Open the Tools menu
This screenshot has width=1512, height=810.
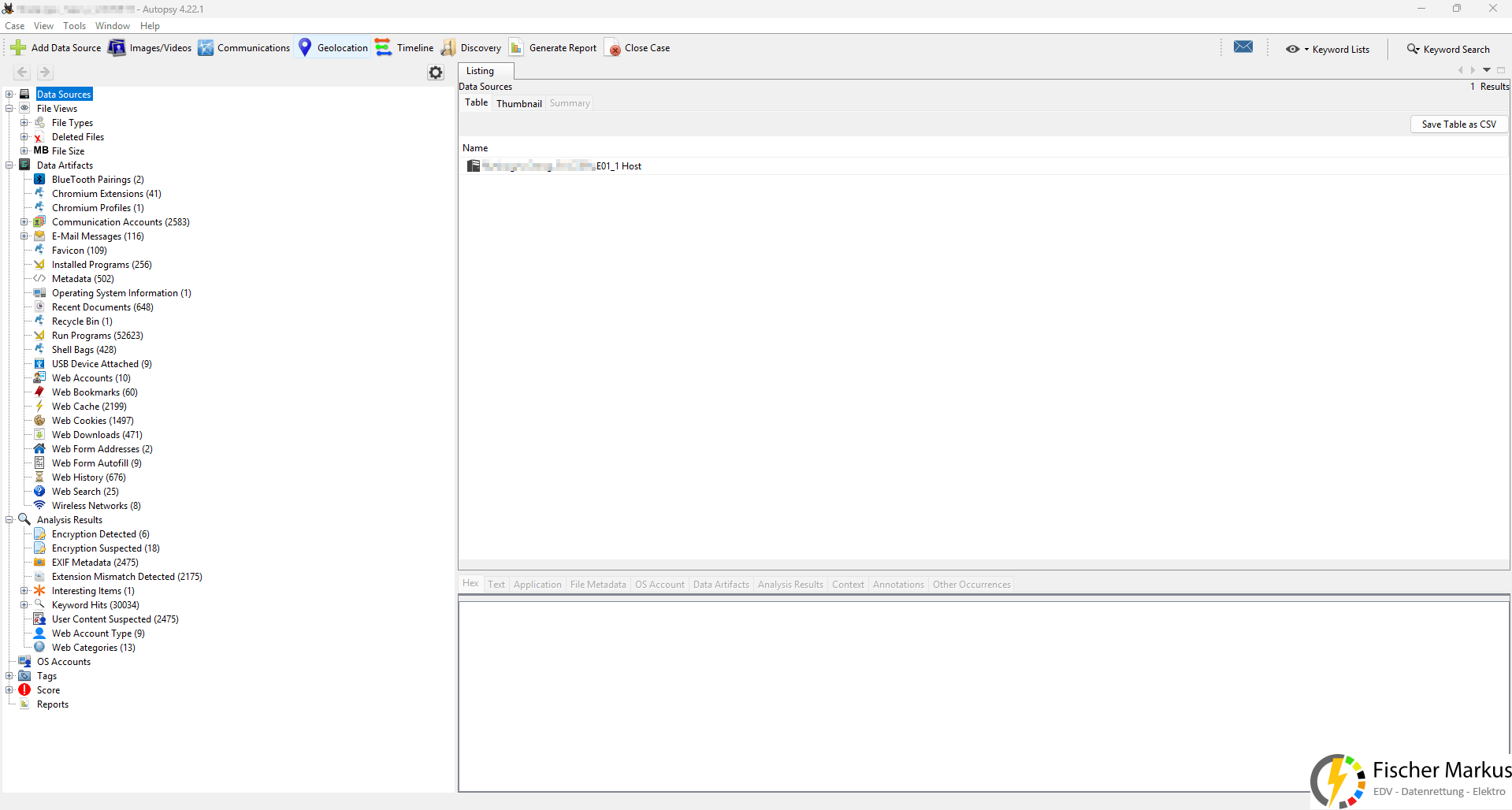point(75,26)
